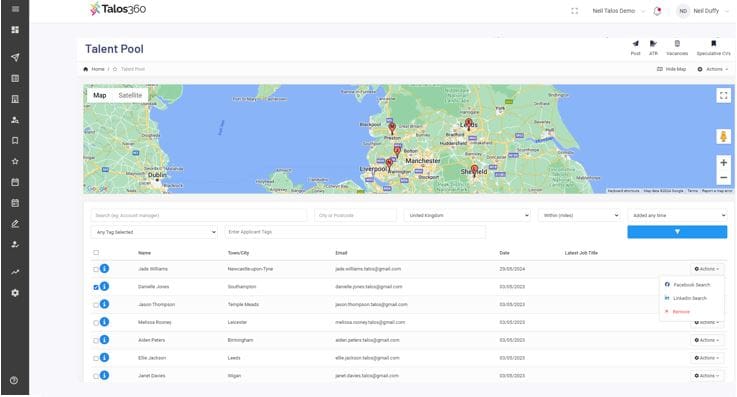Tick the checkbox for Aiden Peters
The width and height of the screenshot is (737, 397).
click(x=96, y=341)
